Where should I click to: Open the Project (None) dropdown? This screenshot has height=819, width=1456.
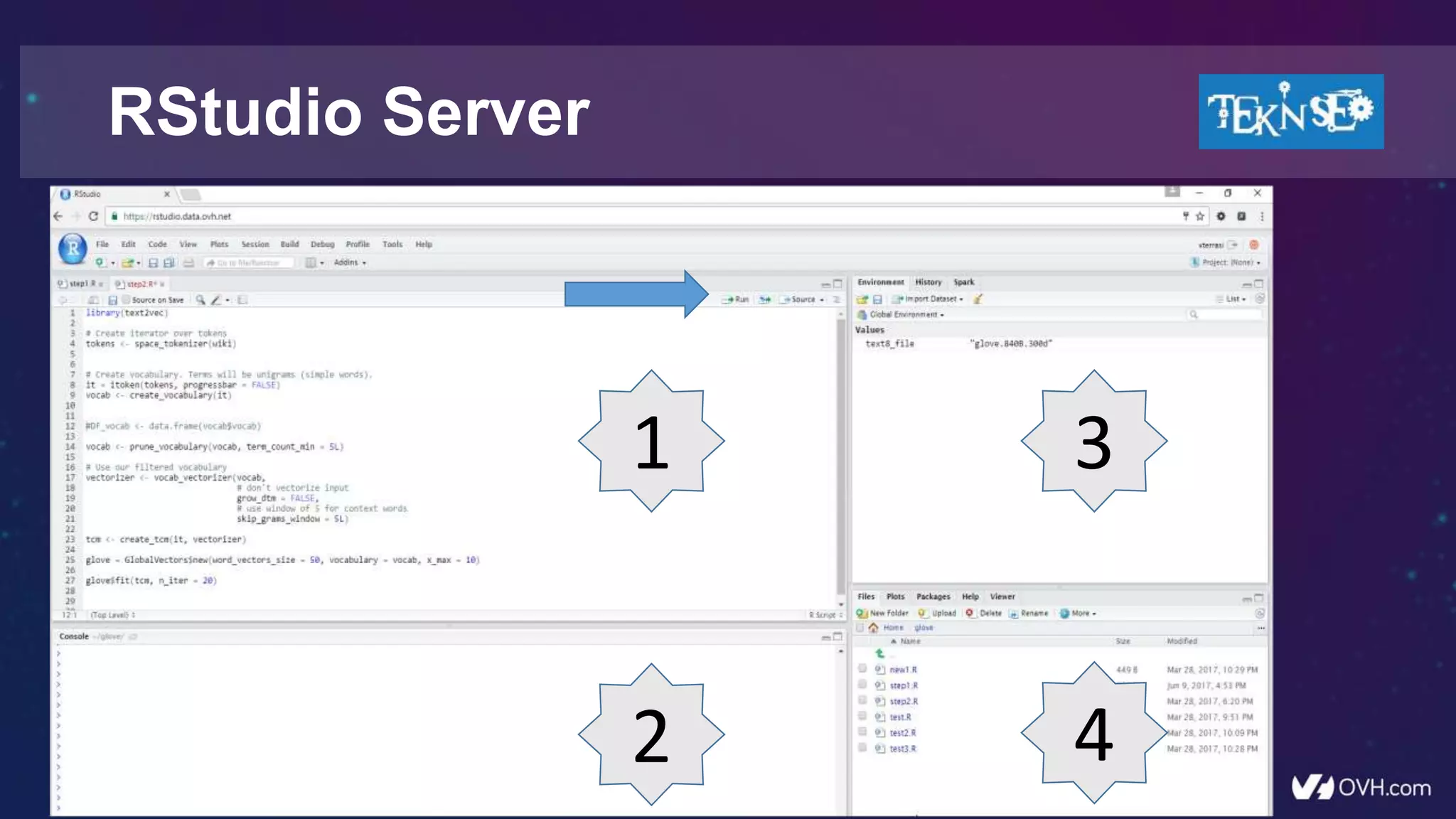pos(1226,262)
